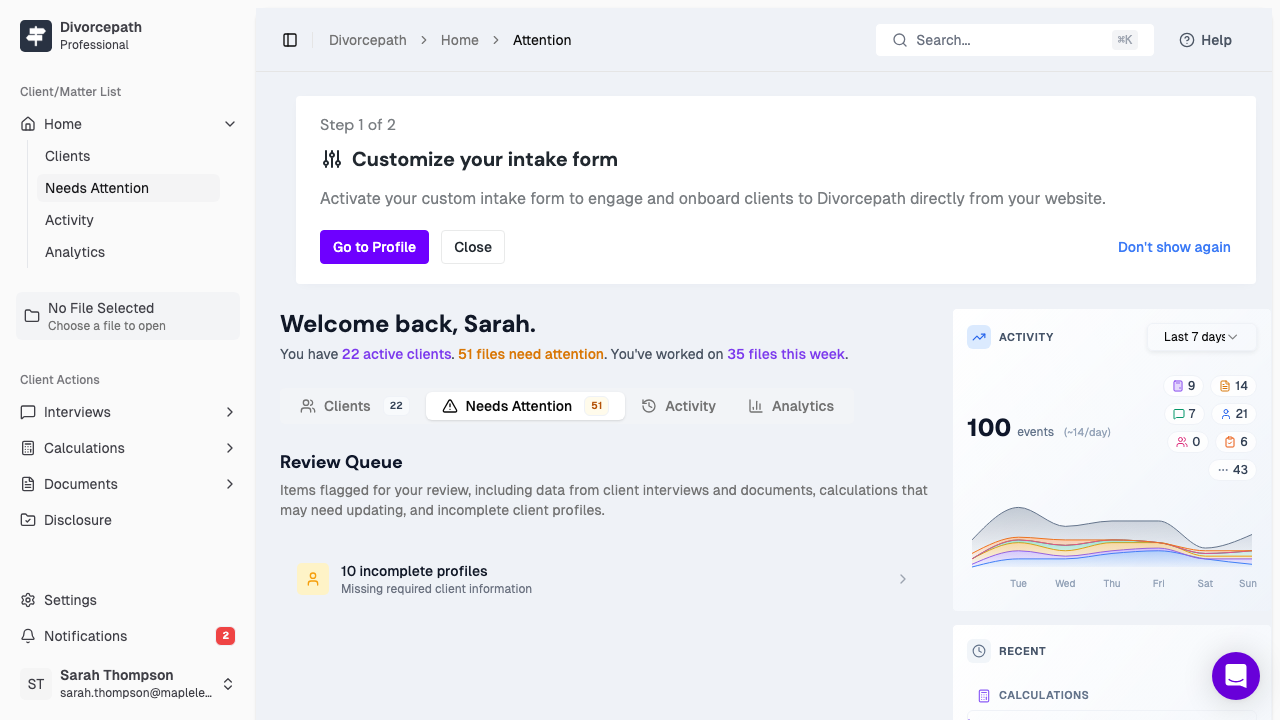This screenshot has height=720, width=1280.
Task: Select the pink people badge showing 0
Action: [x=1188, y=442]
